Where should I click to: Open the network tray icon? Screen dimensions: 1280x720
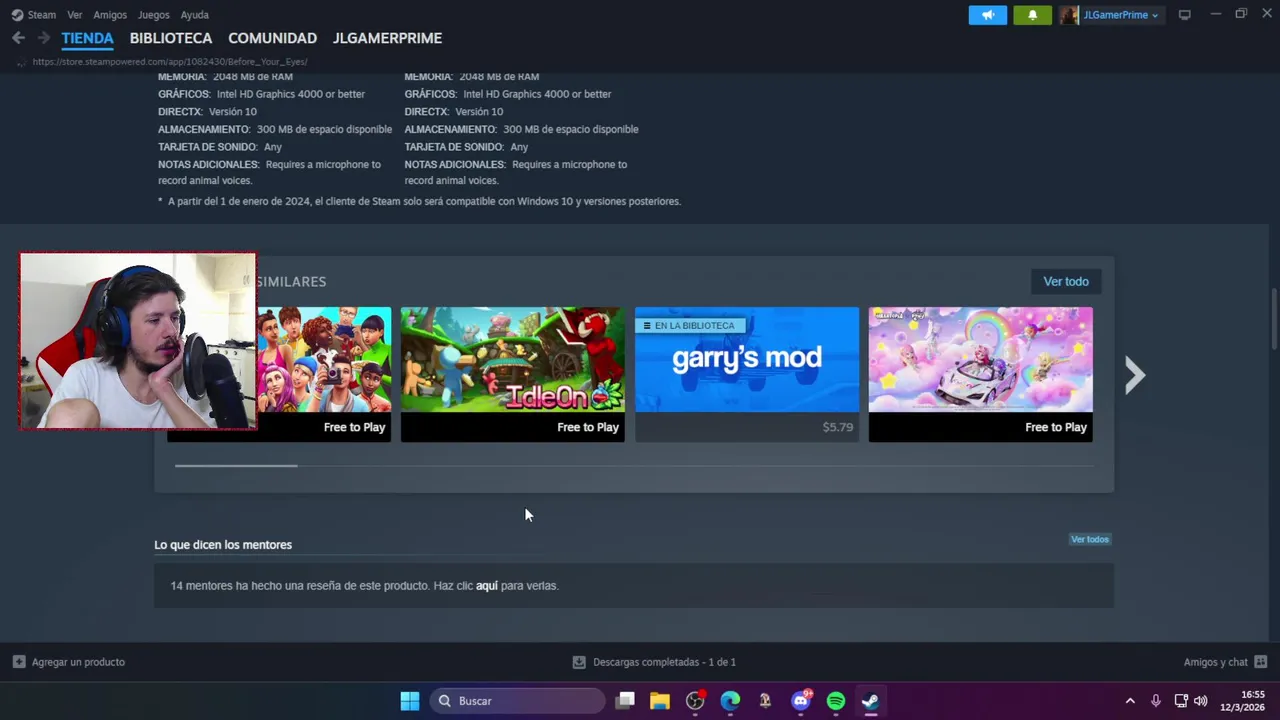pos(1181,701)
